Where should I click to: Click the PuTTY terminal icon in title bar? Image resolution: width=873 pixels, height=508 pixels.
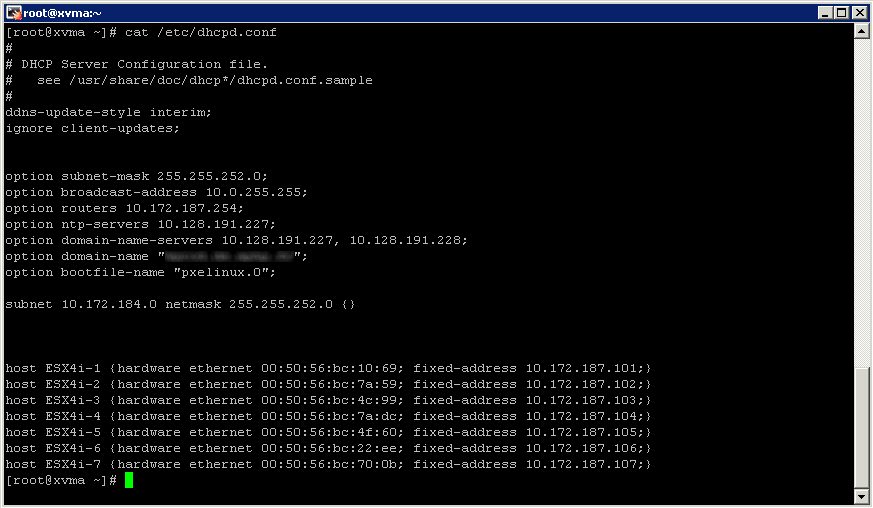(x=13, y=12)
